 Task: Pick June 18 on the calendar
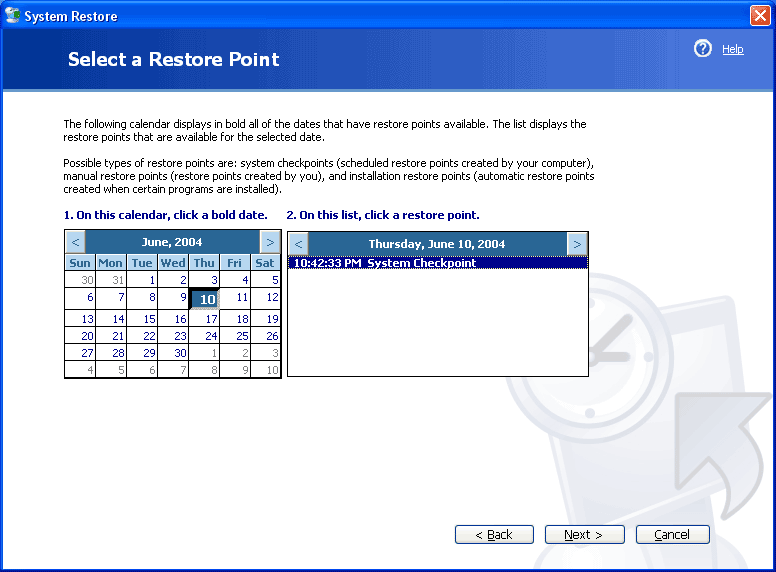235,319
